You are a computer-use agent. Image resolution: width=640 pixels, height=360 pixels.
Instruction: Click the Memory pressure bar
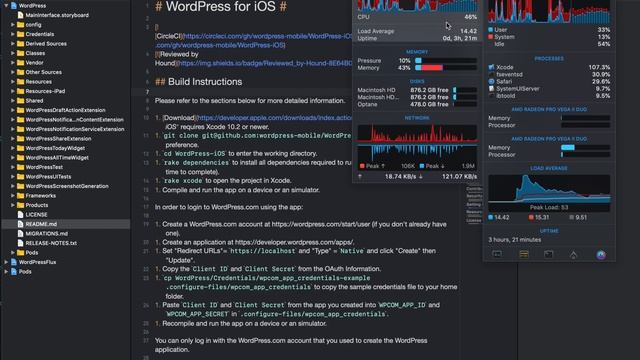[x=446, y=60]
